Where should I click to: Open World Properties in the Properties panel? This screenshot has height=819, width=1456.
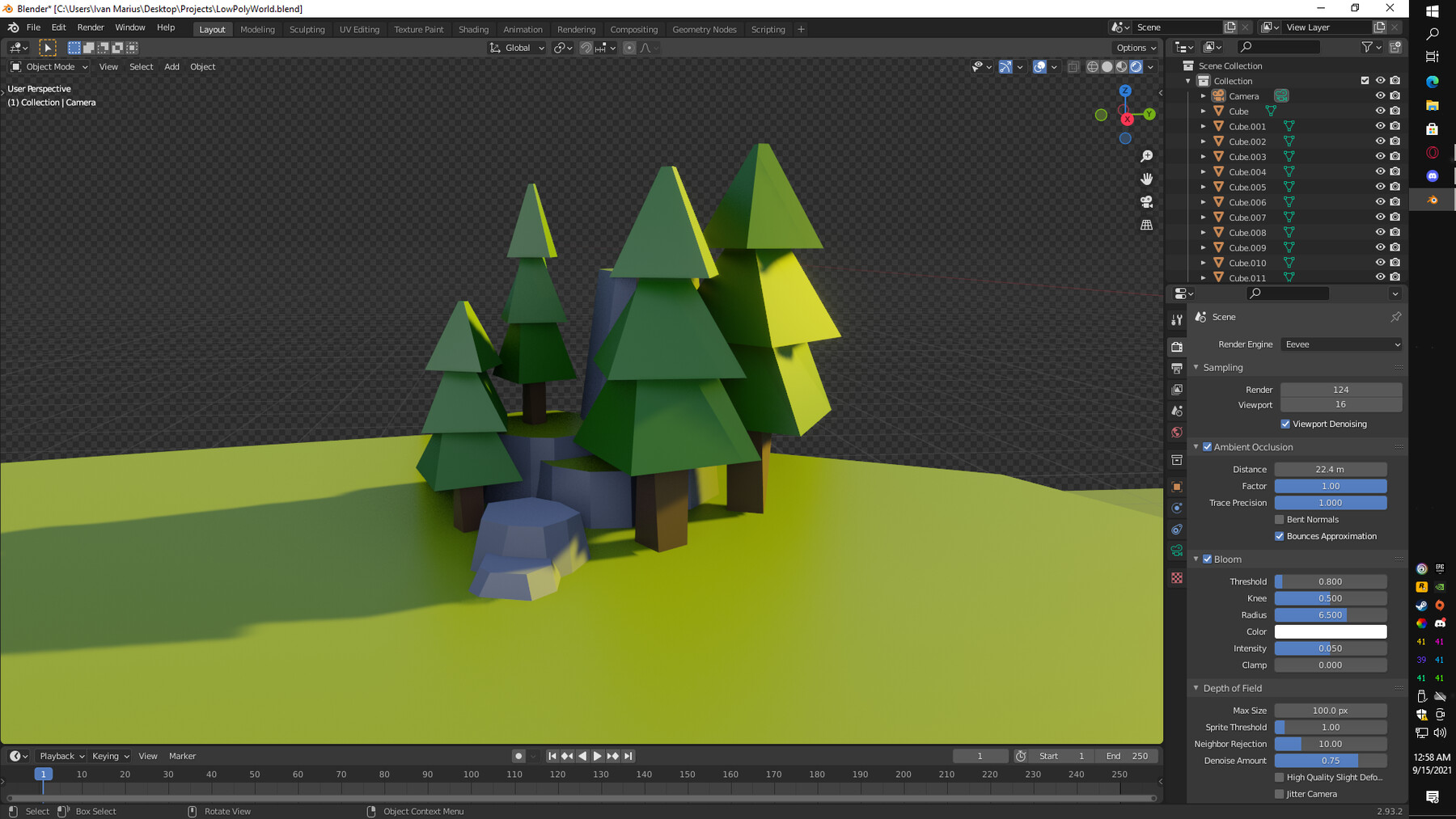coord(1177,433)
